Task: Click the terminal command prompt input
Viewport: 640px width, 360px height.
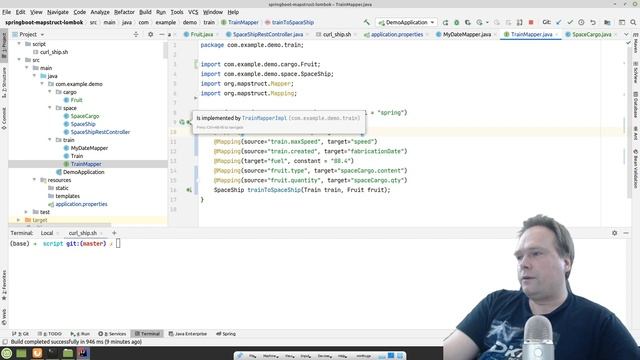Action: [118, 244]
